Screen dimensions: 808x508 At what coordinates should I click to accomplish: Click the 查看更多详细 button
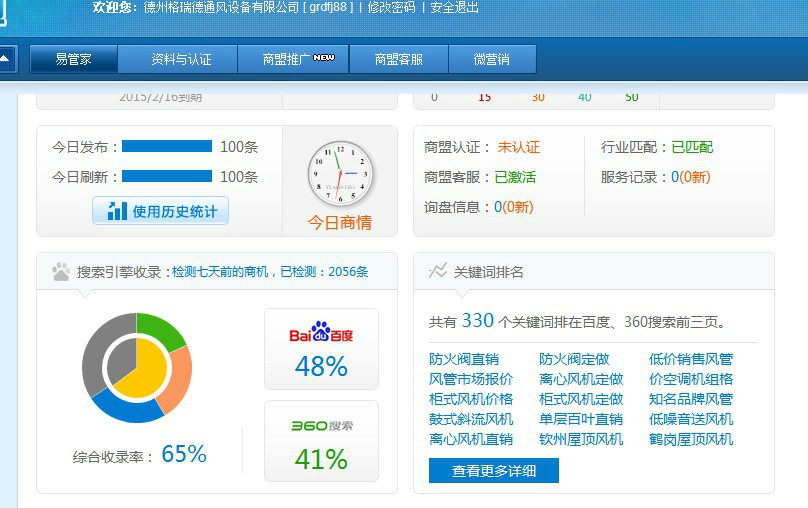(x=493, y=471)
